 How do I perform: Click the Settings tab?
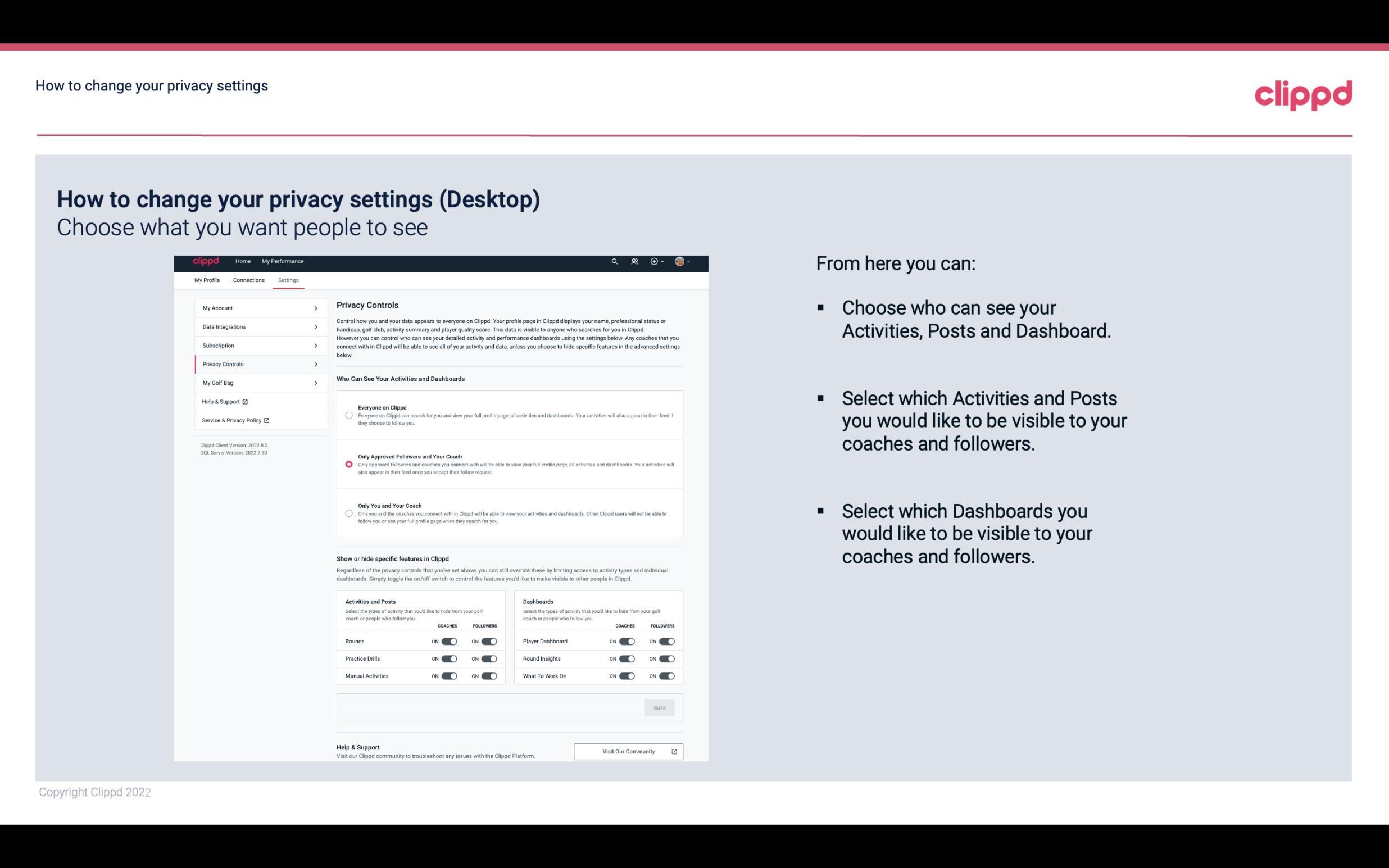point(288,281)
